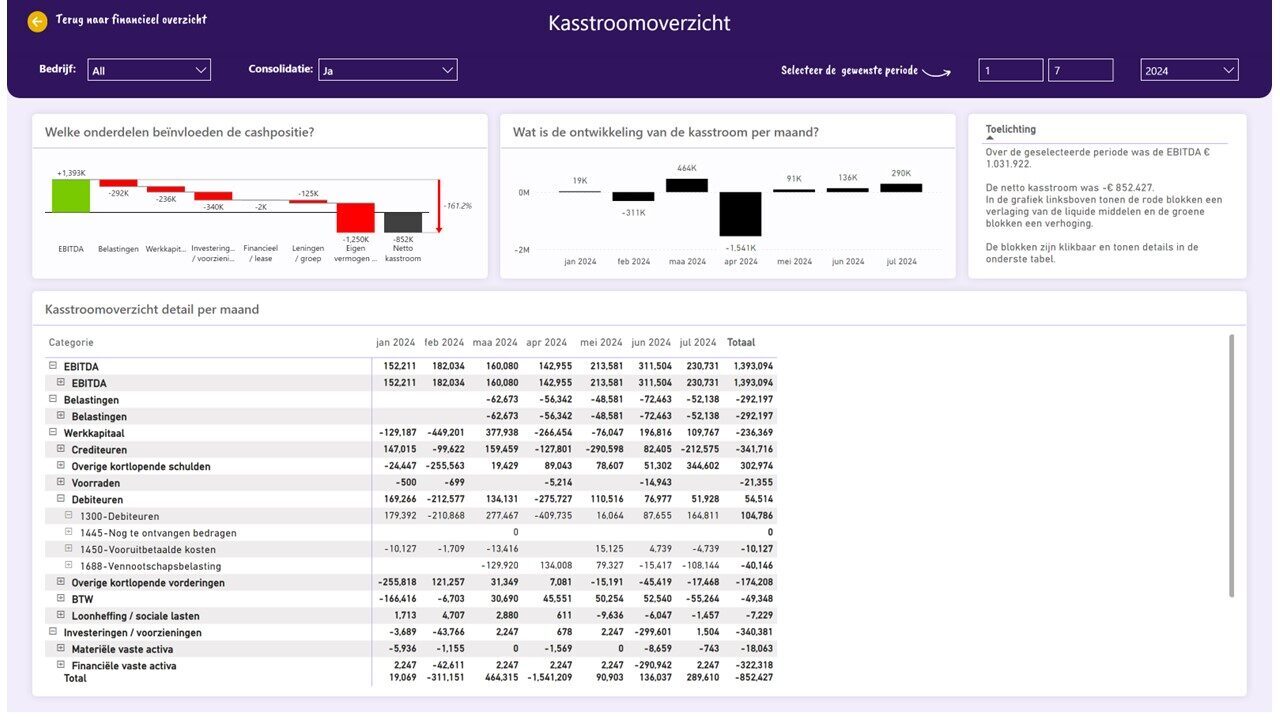Image resolution: width=1280 pixels, height=720 pixels.
Task: Expand the BTW row
Action: 61,599
